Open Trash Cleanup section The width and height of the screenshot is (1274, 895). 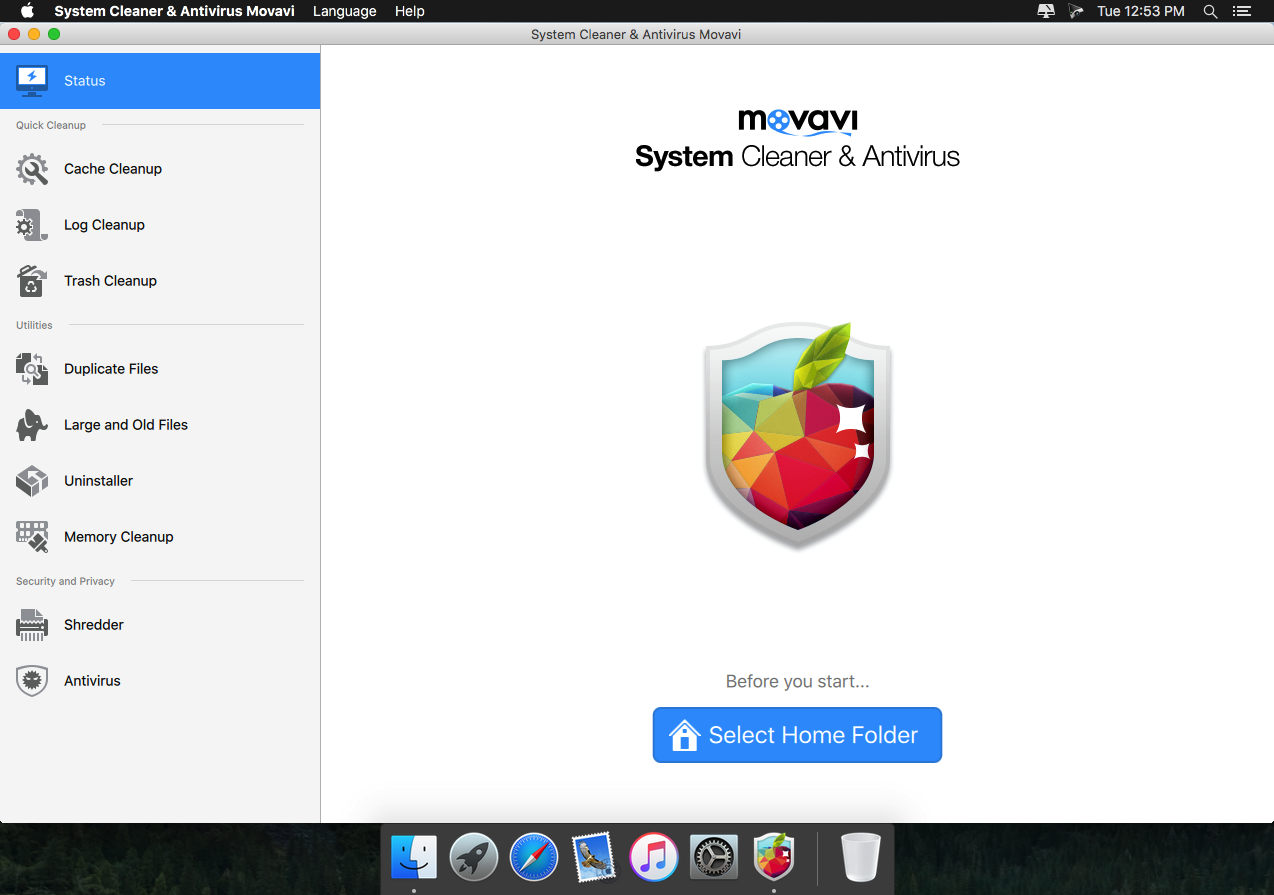point(160,281)
